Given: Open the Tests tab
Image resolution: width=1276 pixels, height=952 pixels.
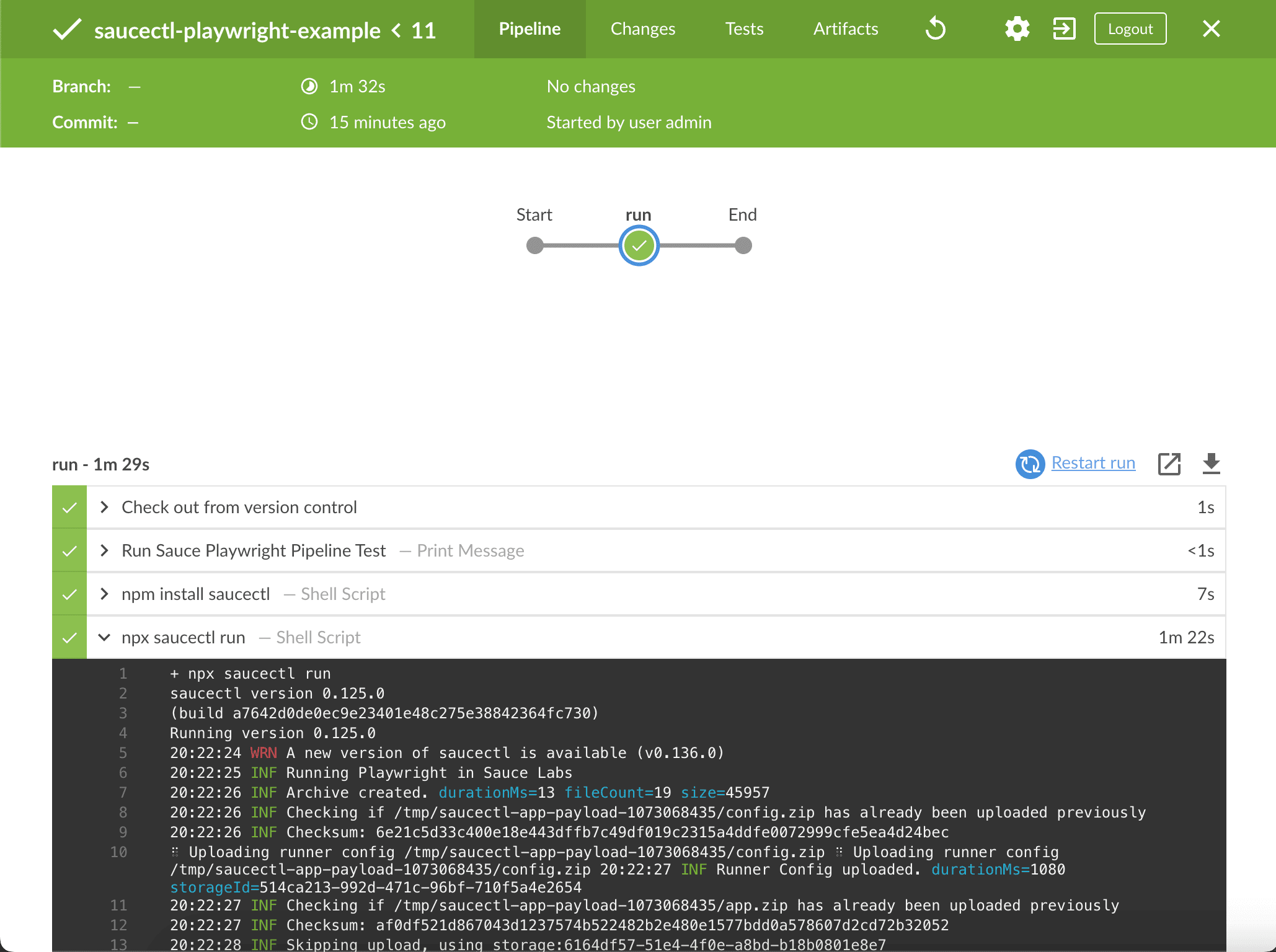Looking at the screenshot, I should click(744, 29).
